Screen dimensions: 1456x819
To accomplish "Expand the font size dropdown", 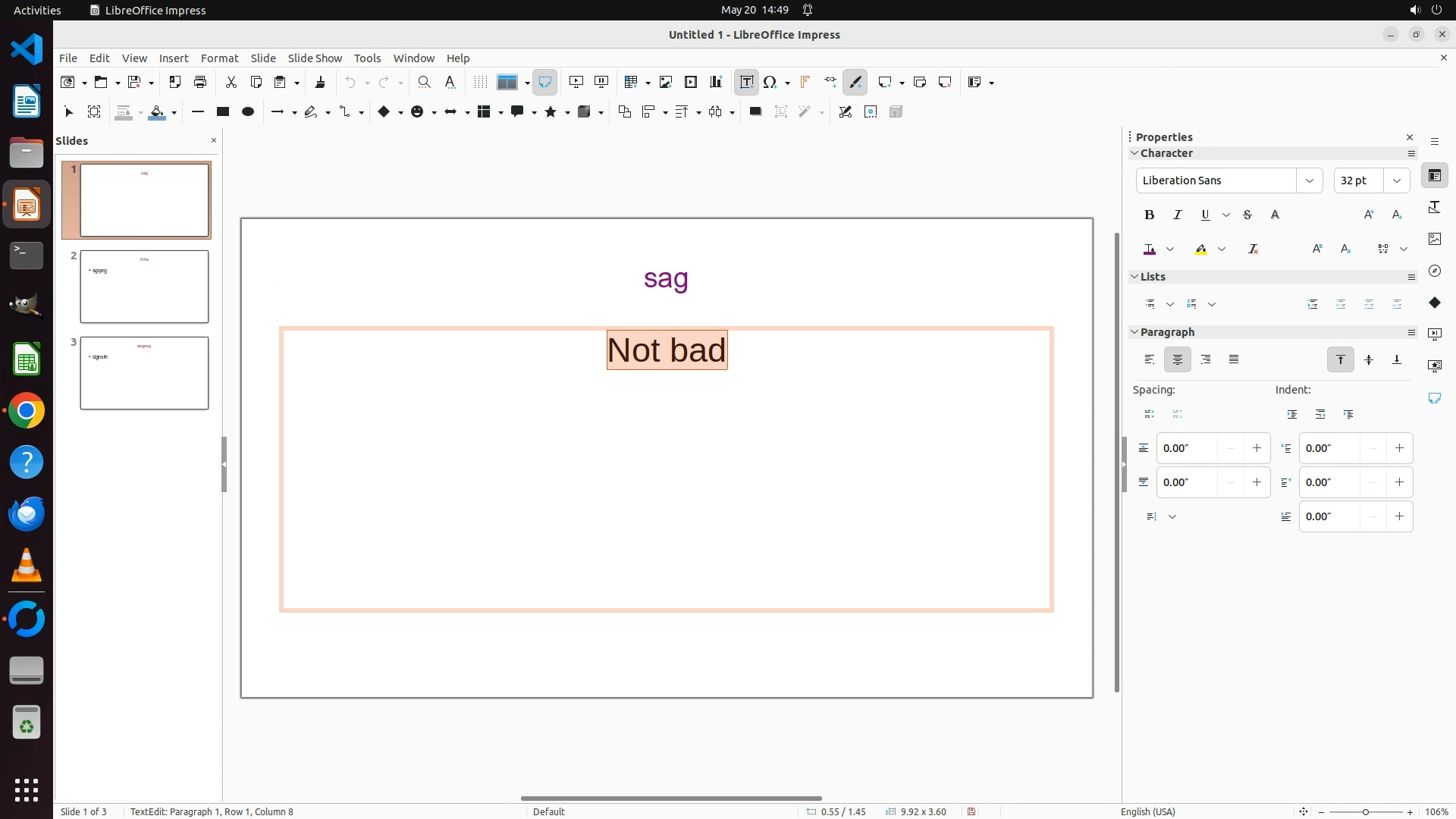I will (1396, 180).
